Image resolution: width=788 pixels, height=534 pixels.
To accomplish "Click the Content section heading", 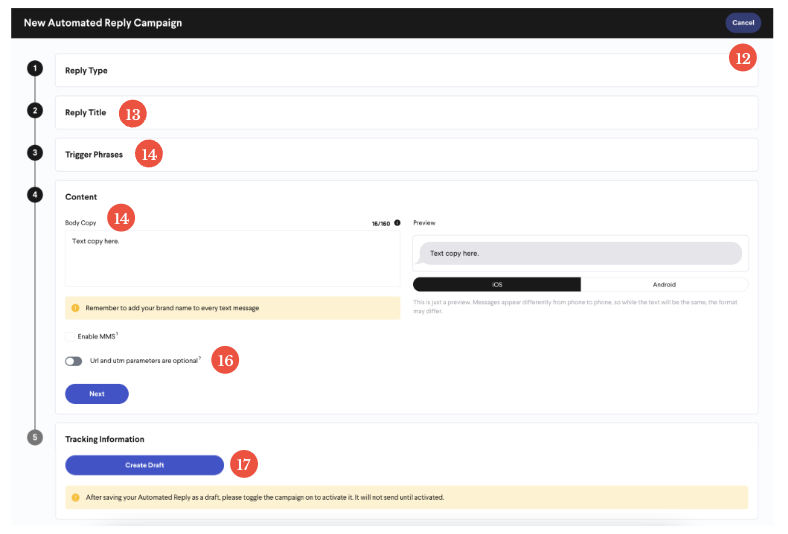I will click(x=81, y=197).
